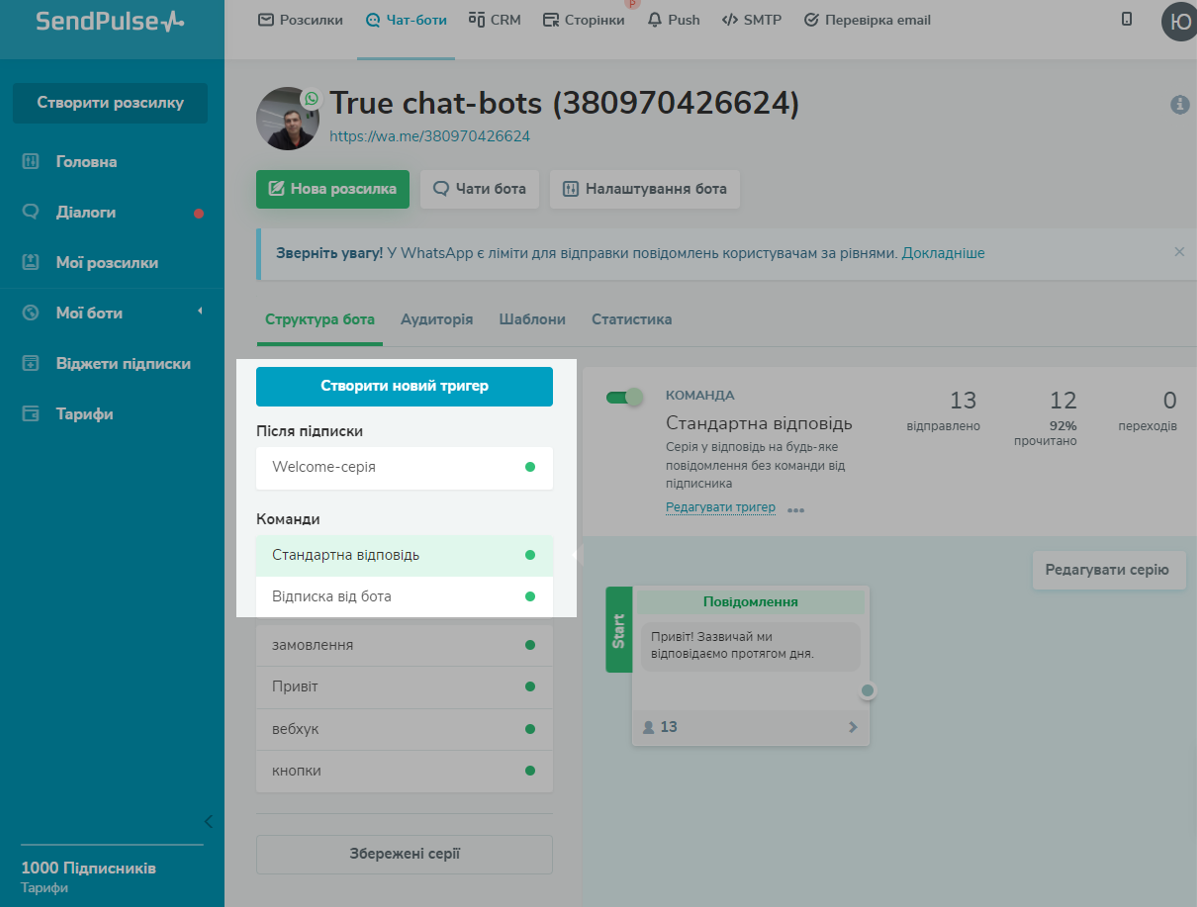Switch to Аудиторія tab
1197x907 pixels.
(437, 320)
